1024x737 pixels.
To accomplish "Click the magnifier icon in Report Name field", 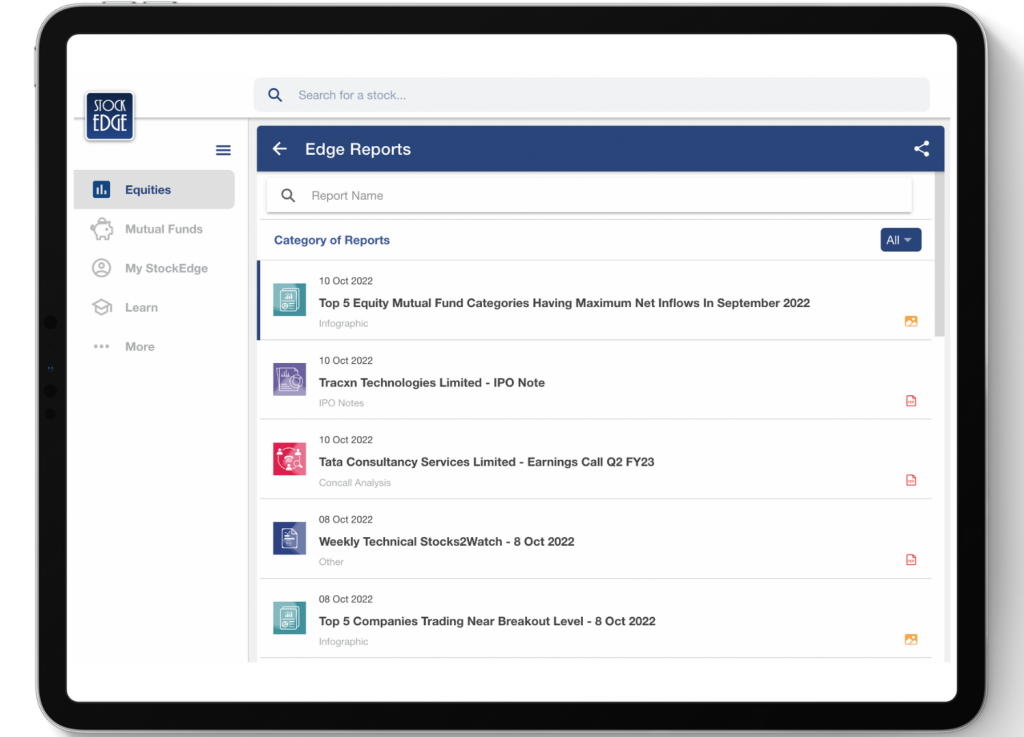I will coord(288,195).
